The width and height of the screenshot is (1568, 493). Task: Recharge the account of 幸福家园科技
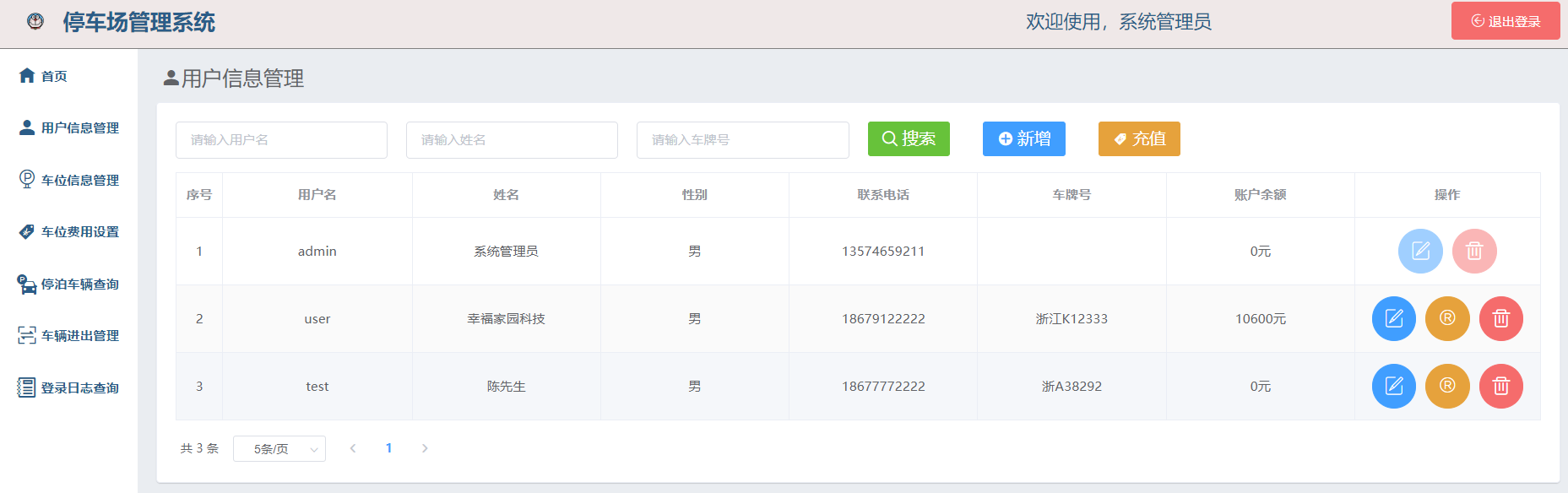(1447, 318)
